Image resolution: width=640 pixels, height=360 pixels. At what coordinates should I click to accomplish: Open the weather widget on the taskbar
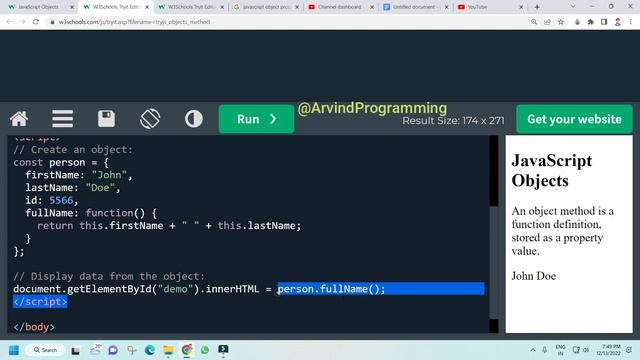[95, 350]
